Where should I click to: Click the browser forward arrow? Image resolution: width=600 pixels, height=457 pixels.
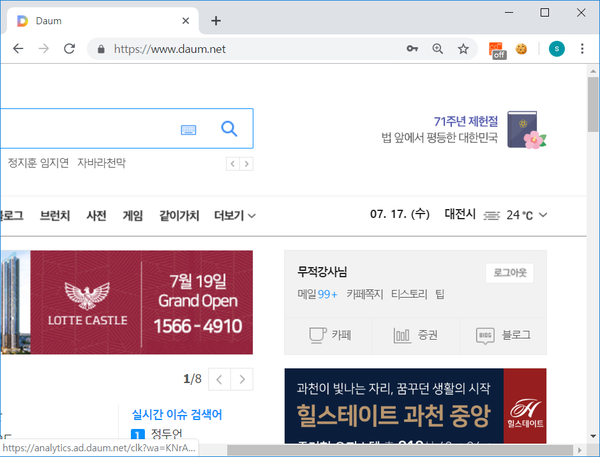tap(44, 49)
